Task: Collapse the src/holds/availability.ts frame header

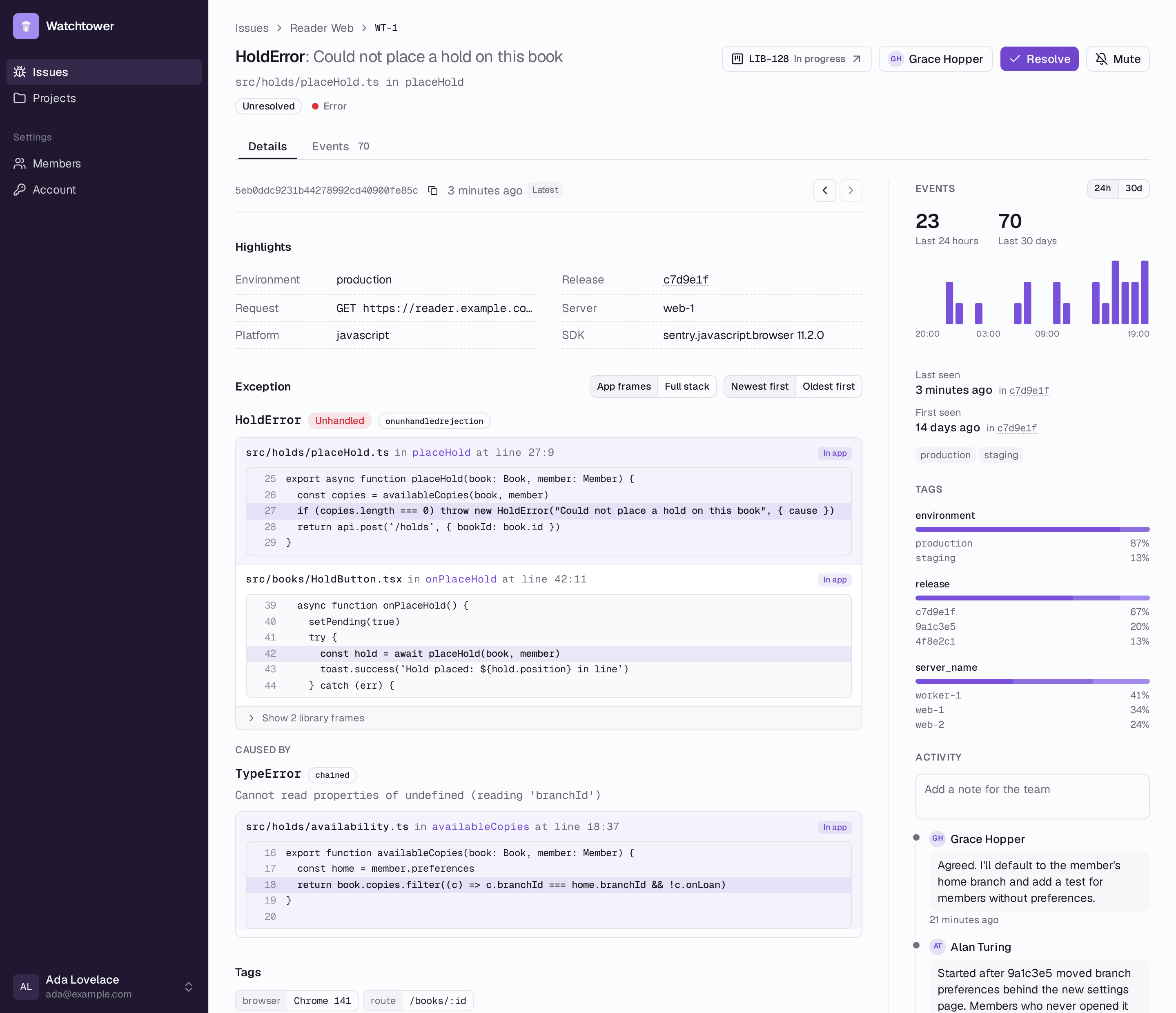Action: tap(548, 827)
